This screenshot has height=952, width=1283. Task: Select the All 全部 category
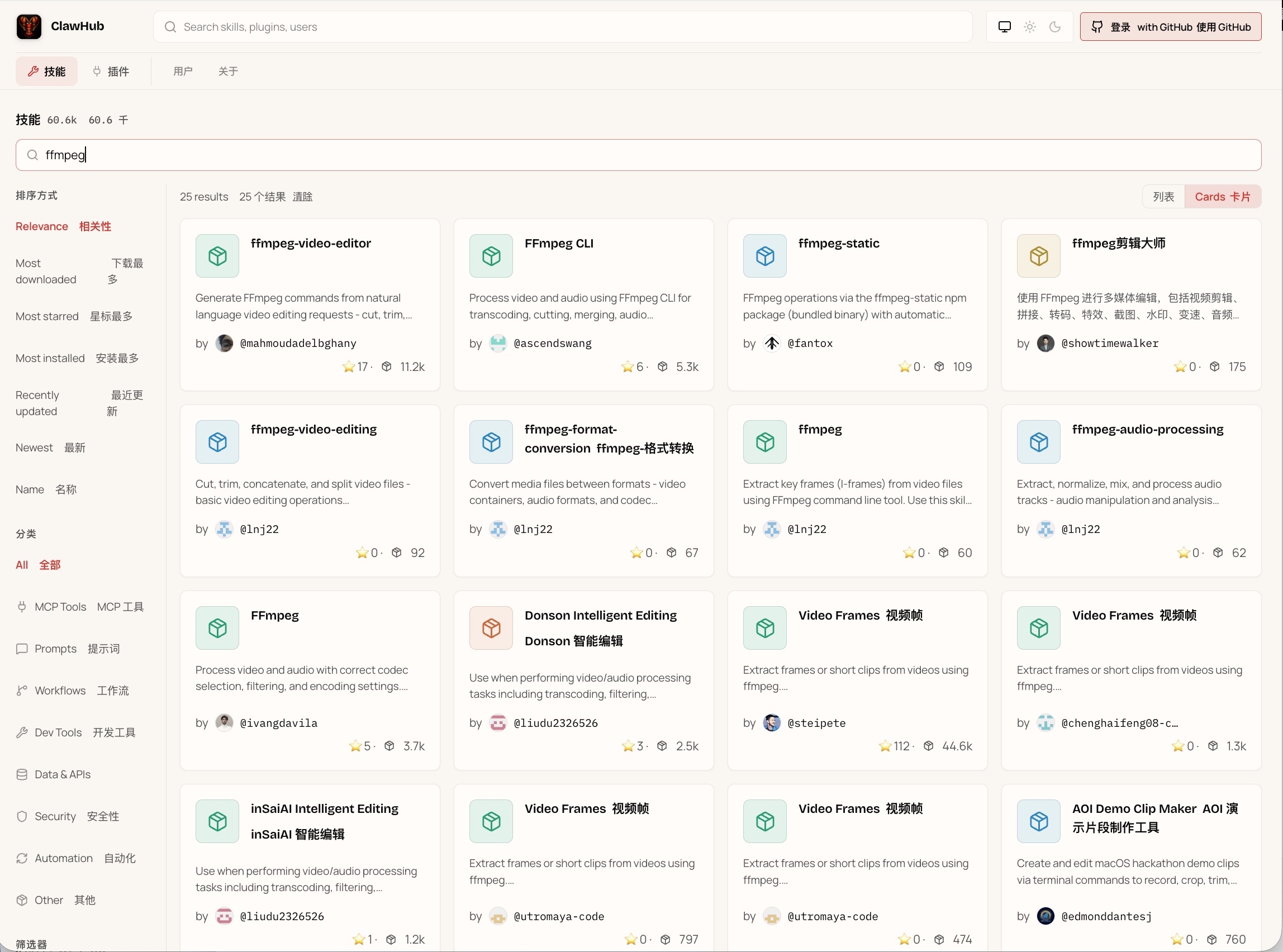point(38,565)
